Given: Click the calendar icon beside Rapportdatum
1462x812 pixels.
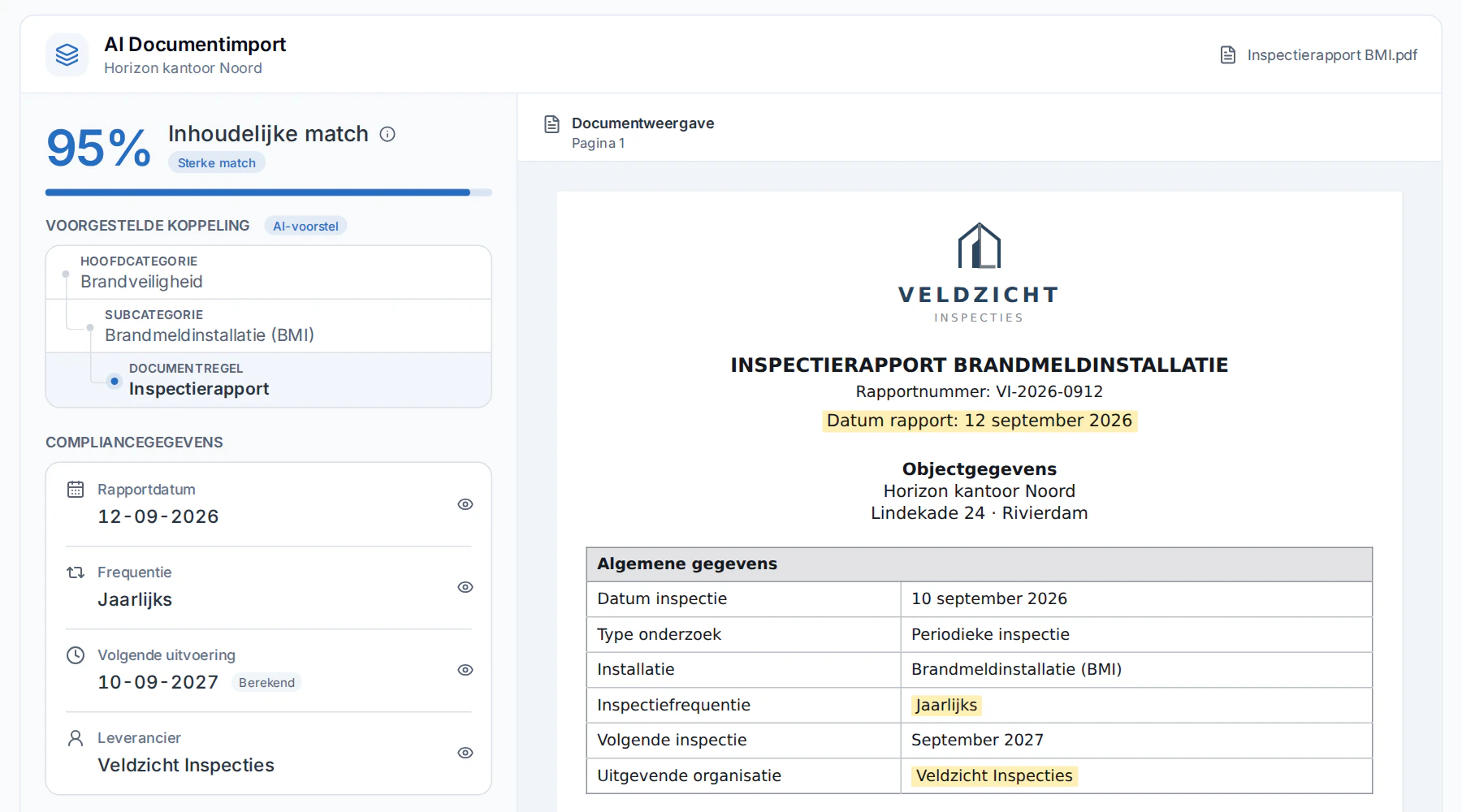Looking at the screenshot, I should (76, 490).
